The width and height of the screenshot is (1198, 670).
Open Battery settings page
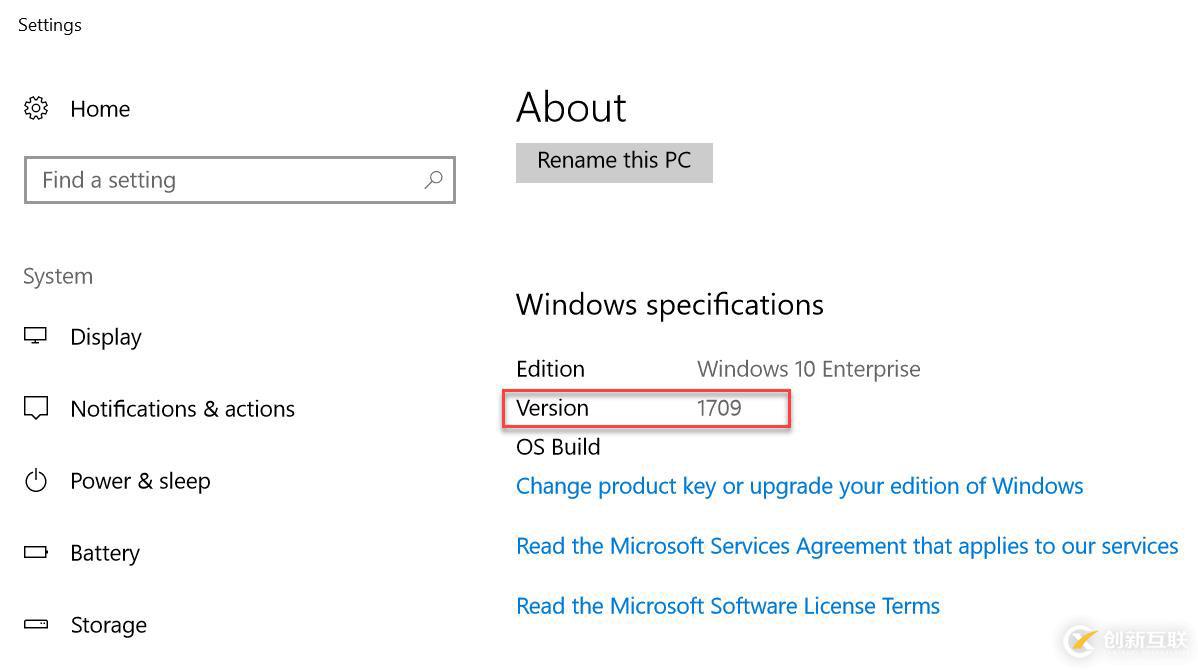105,552
